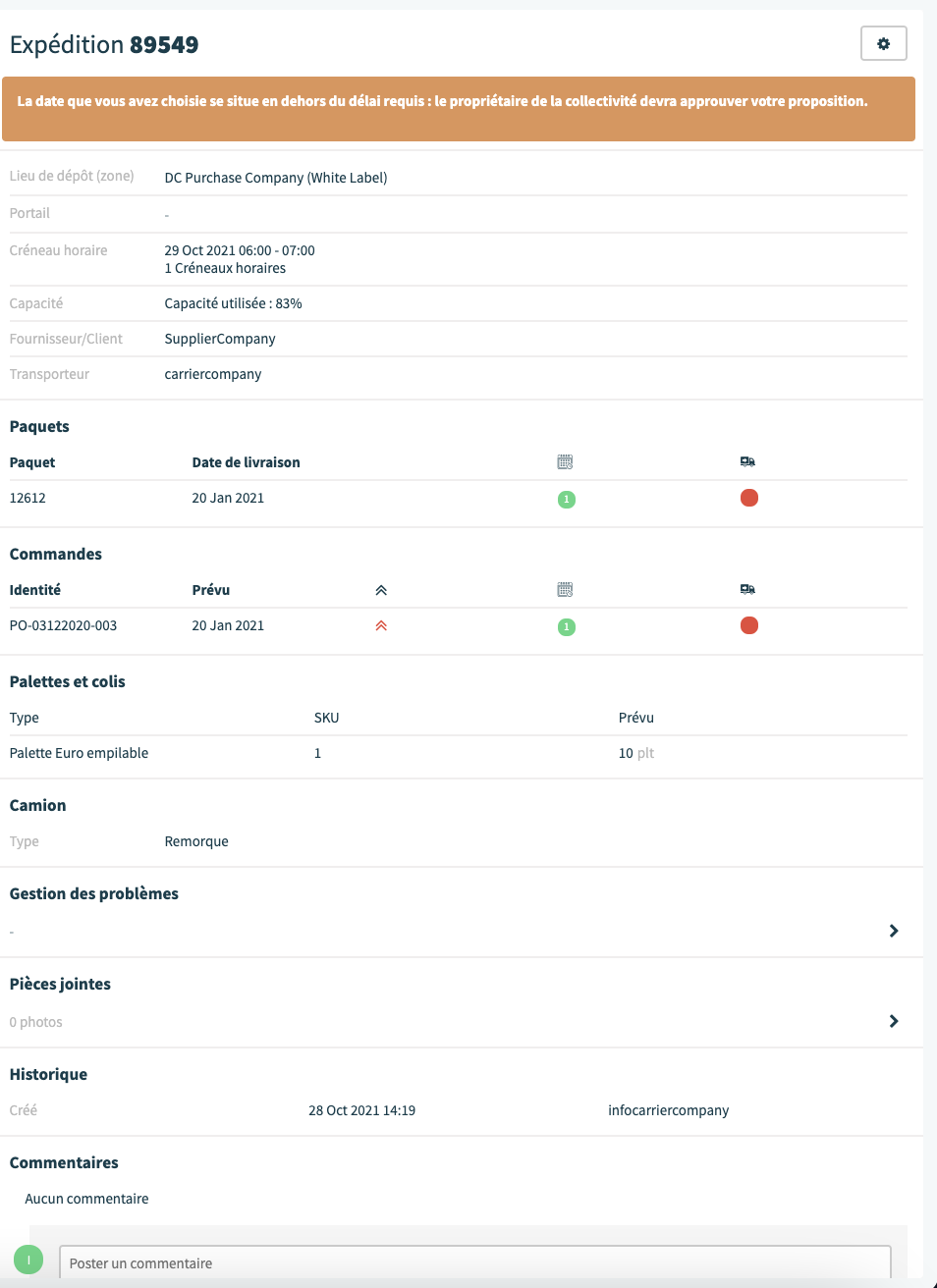Expand Pièces jointes section arrow
Screen dimensions: 937x1288
(x=894, y=1021)
